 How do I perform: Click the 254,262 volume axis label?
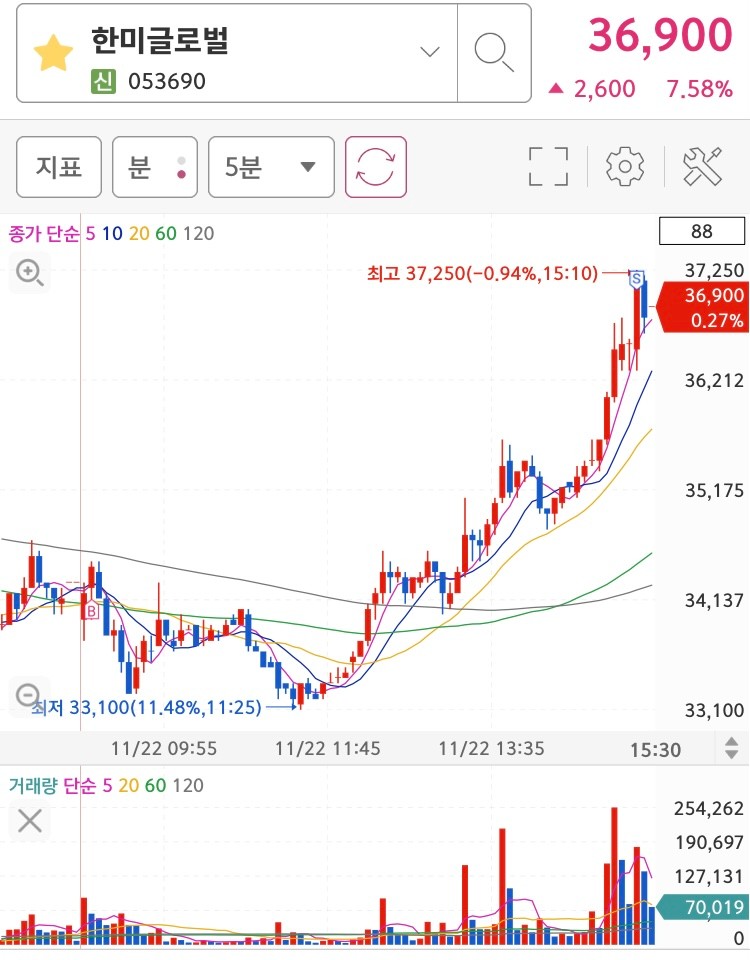coord(709,809)
